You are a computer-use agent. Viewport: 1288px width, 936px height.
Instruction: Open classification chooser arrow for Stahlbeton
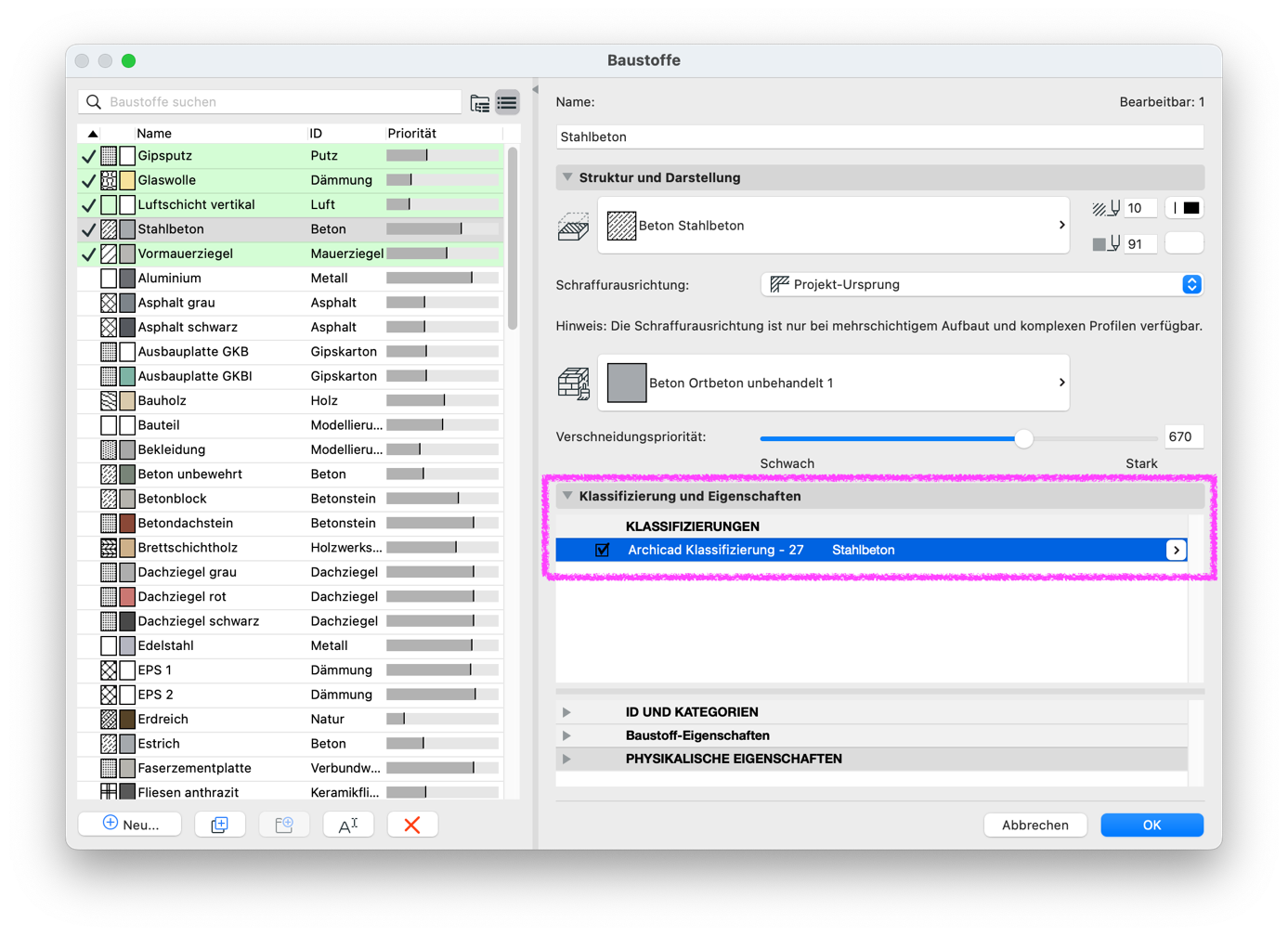click(1177, 550)
